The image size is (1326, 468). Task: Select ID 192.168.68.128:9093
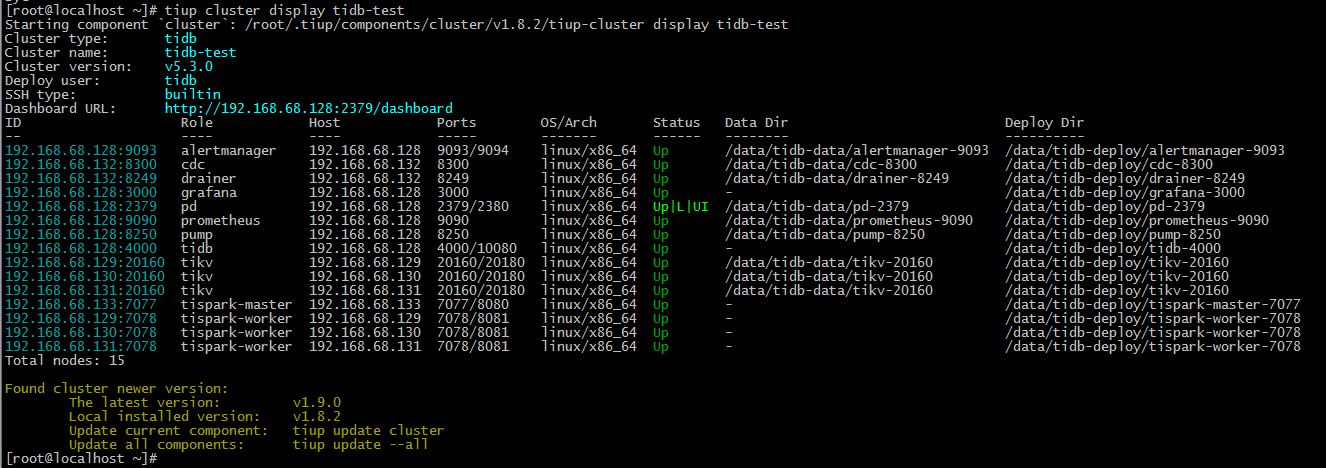(x=81, y=150)
